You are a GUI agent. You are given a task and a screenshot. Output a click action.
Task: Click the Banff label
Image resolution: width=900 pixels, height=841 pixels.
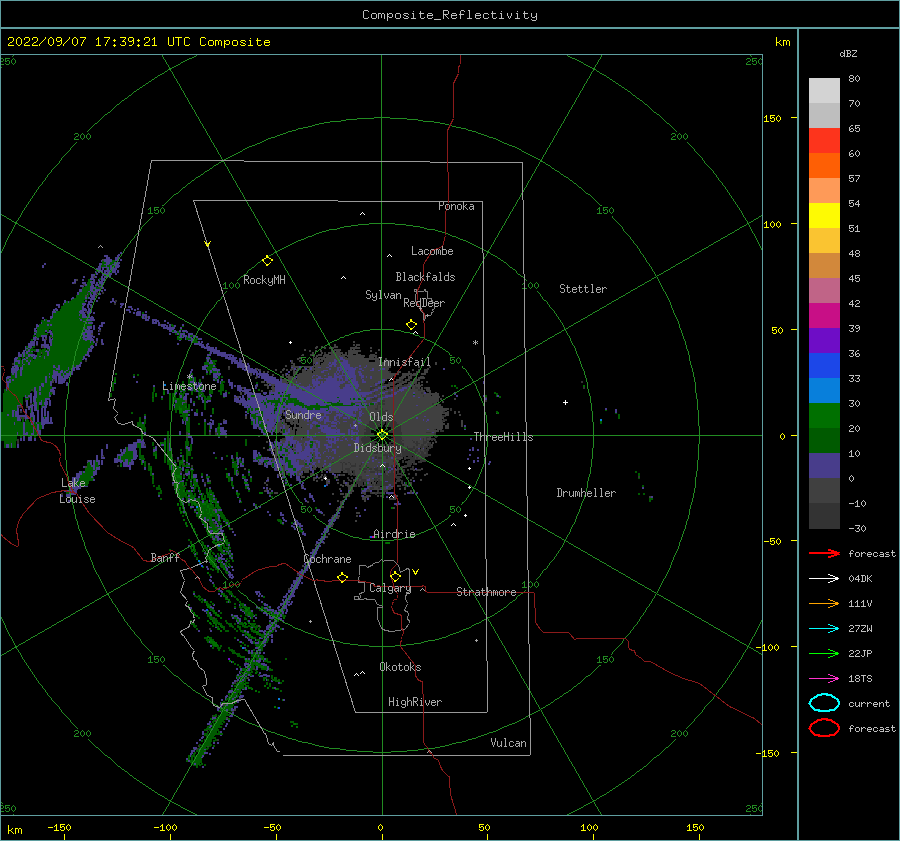click(x=165, y=558)
